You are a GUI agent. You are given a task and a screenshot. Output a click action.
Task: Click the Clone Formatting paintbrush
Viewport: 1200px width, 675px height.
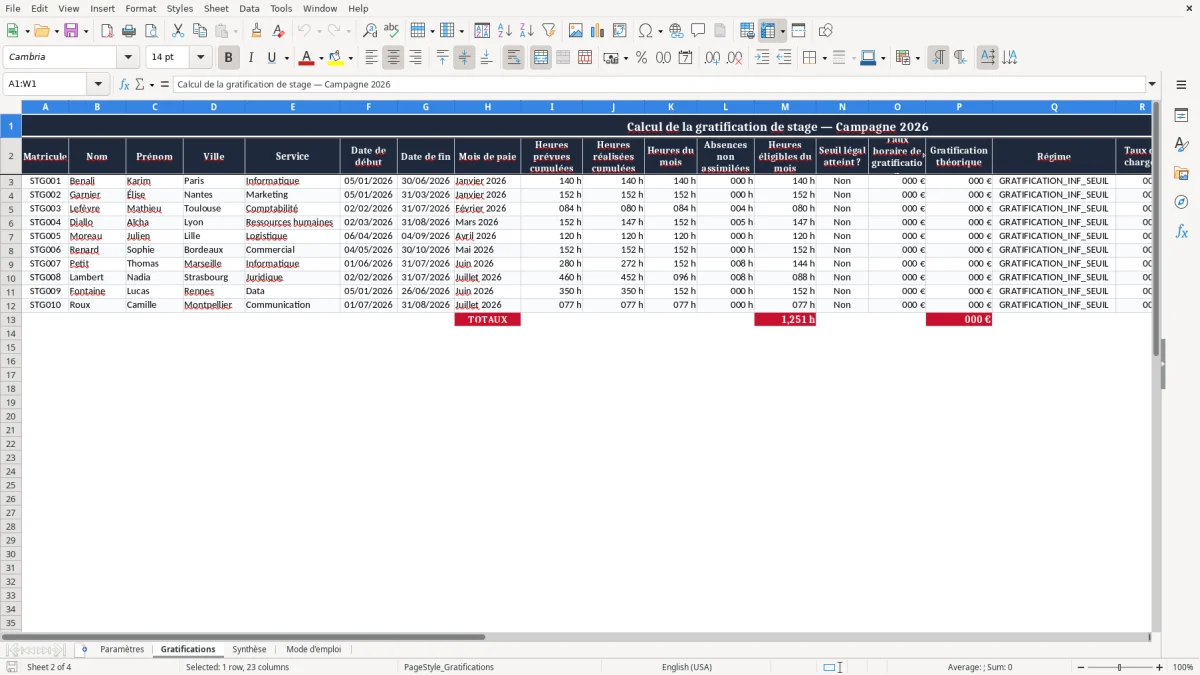[x=257, y=31]
